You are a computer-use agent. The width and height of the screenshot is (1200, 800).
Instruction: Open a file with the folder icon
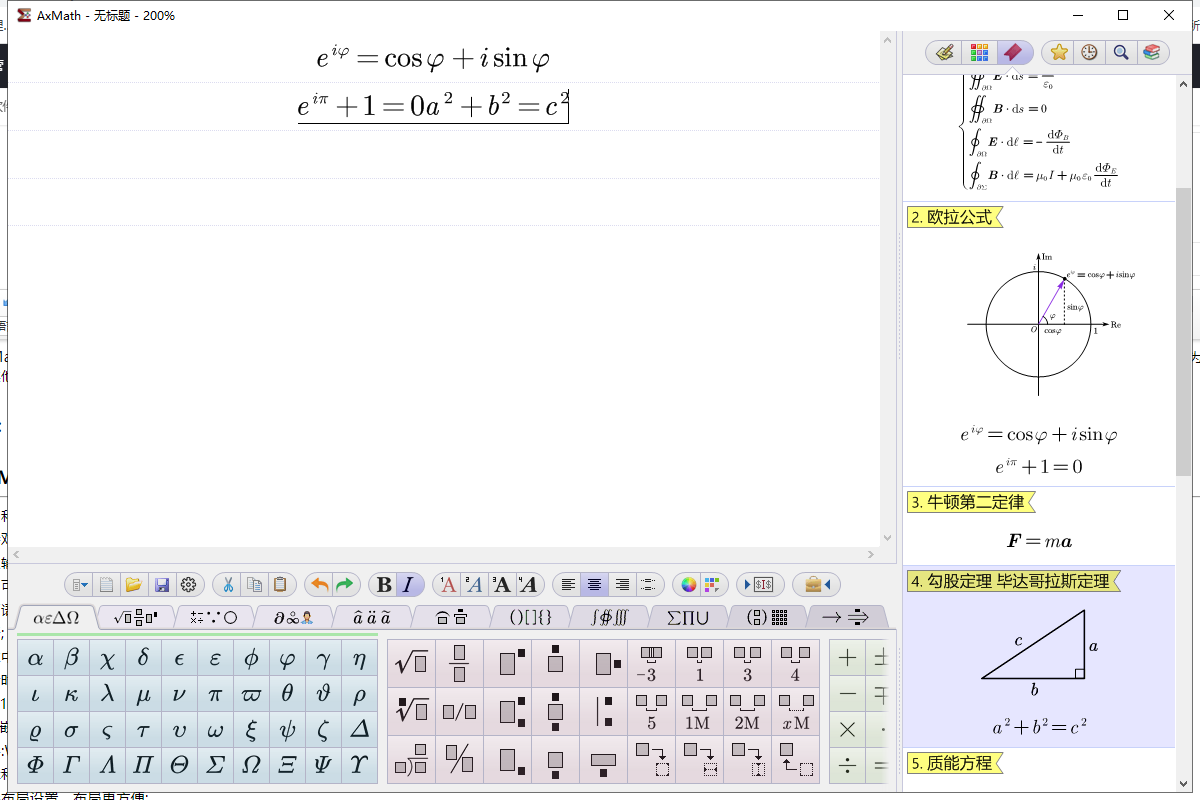click(x=133, y=584)
